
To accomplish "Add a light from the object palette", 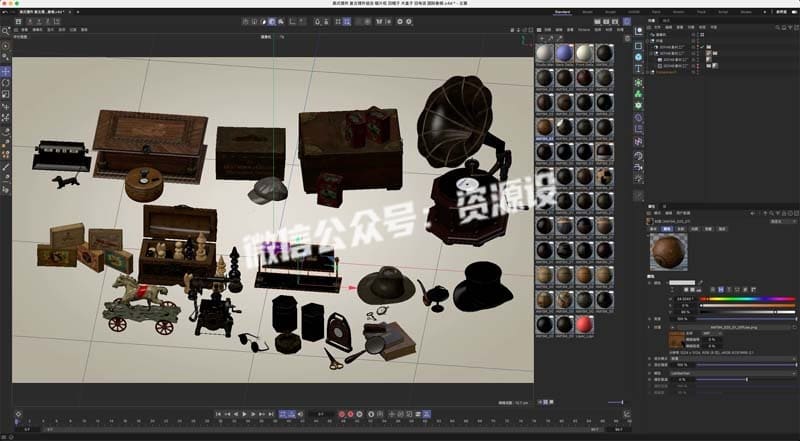I will pyautogui.click(x=638, y=179).
